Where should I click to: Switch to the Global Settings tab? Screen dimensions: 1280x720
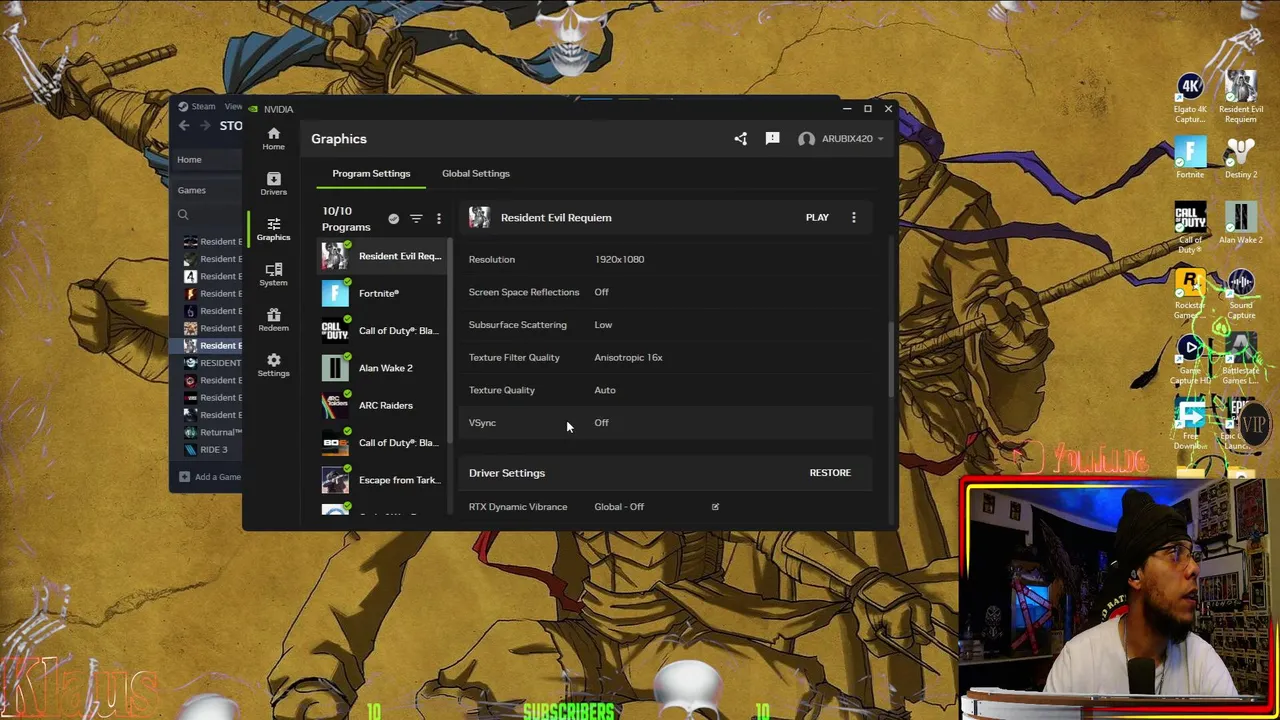[x=476, y=173]
